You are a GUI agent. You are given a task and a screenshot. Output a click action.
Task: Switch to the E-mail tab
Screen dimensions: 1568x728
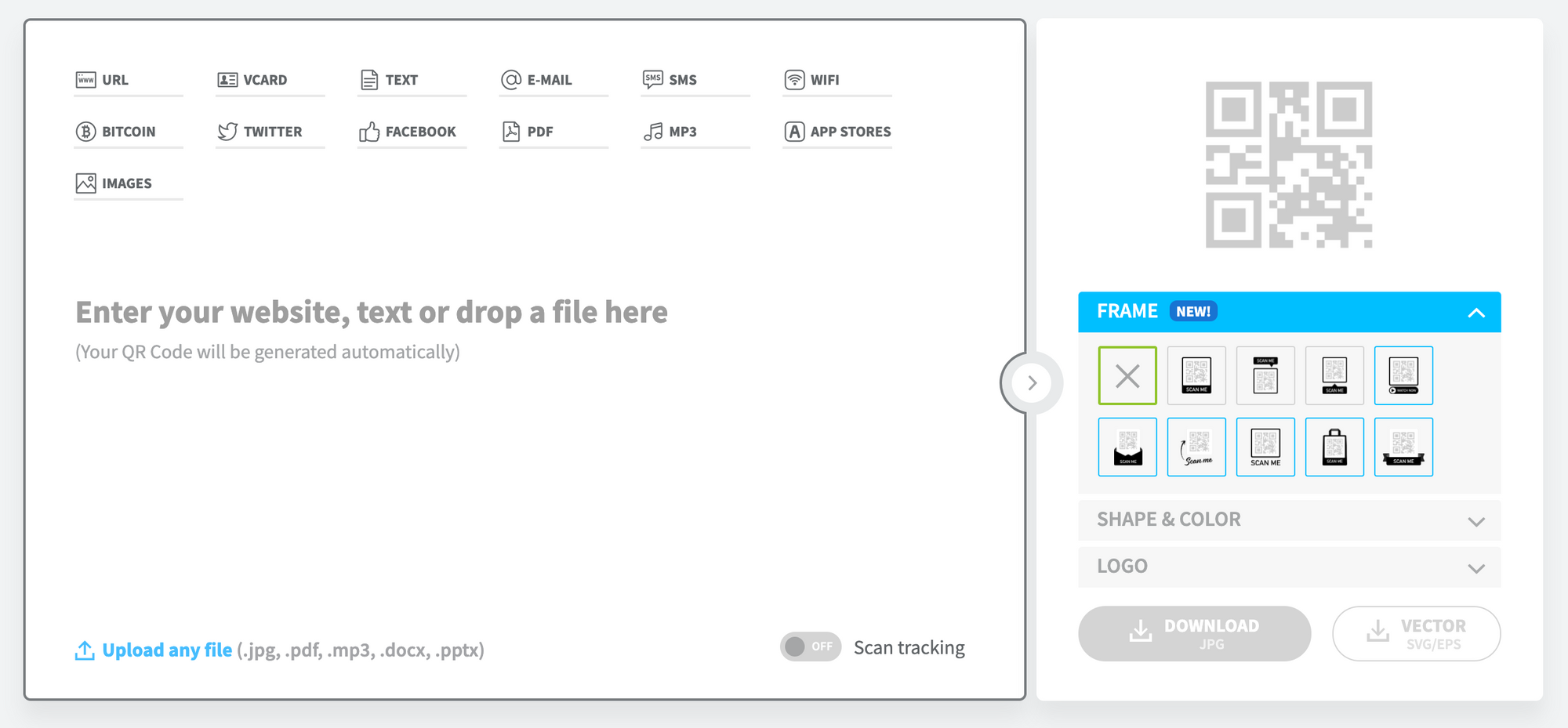pos(550,79)
